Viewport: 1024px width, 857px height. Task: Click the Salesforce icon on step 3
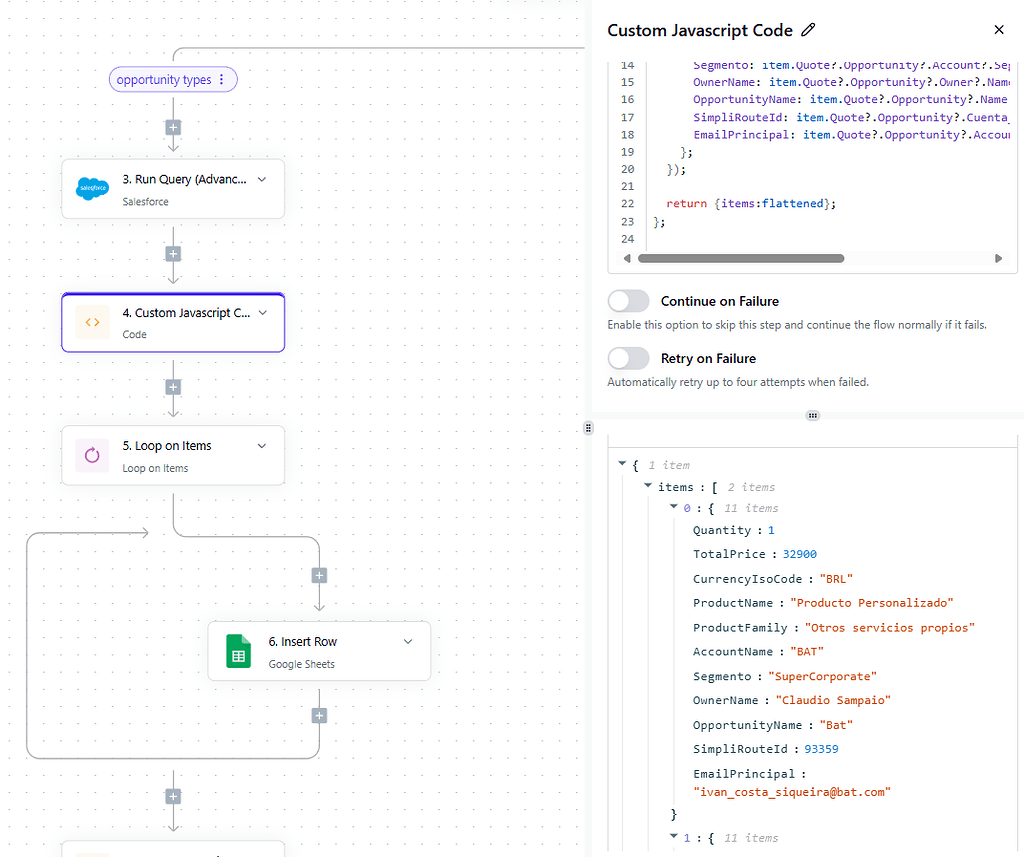(92, 188)
